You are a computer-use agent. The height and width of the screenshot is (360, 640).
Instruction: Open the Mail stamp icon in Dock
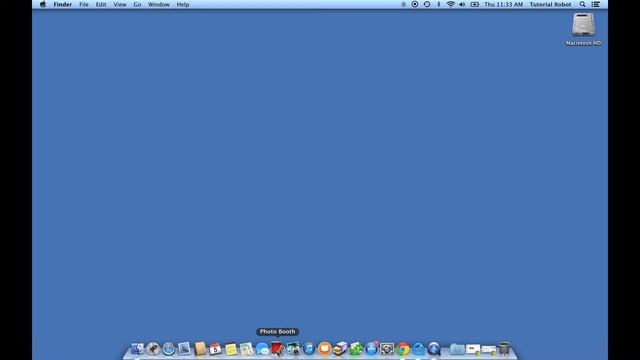pos(184,349)
